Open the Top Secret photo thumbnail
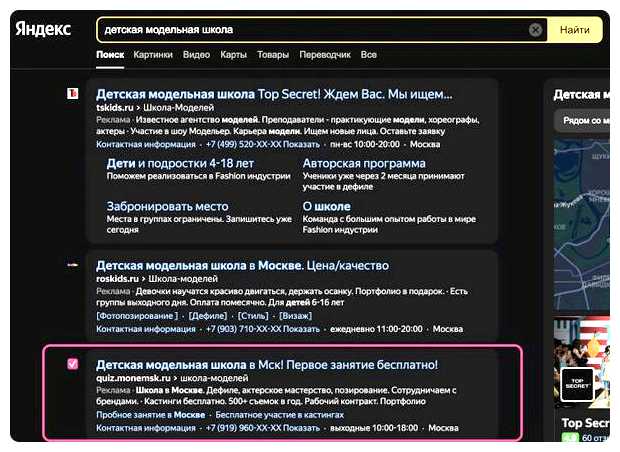620x452 pixels. point(582,362)
